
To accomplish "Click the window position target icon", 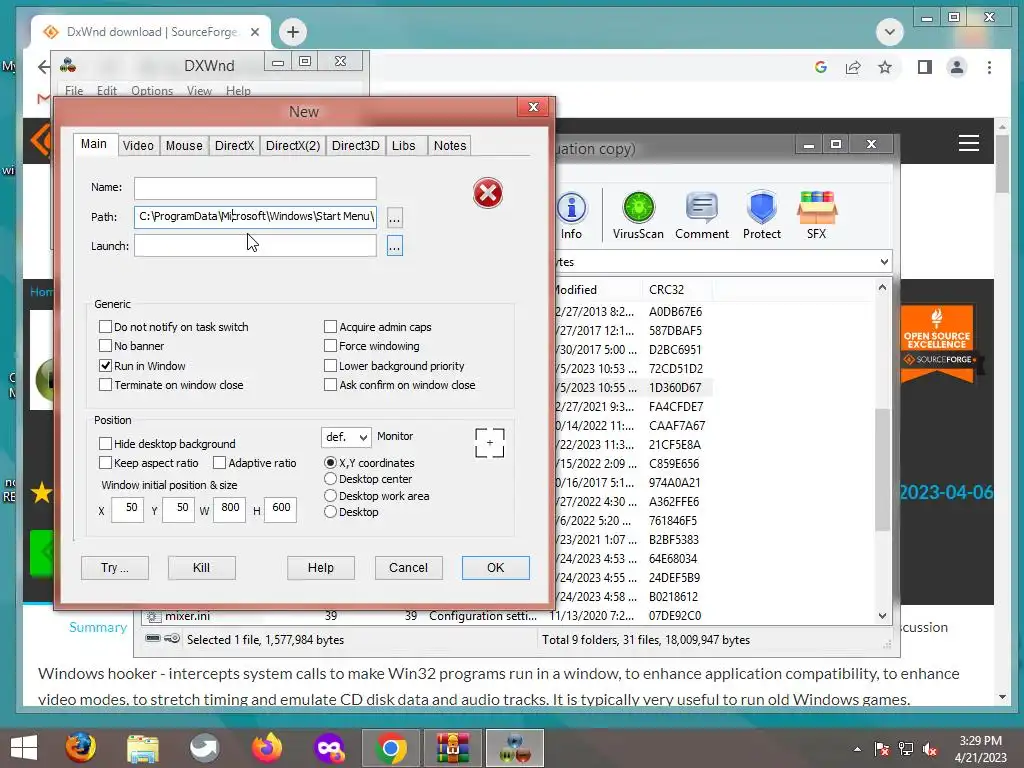I will [490, 443].
